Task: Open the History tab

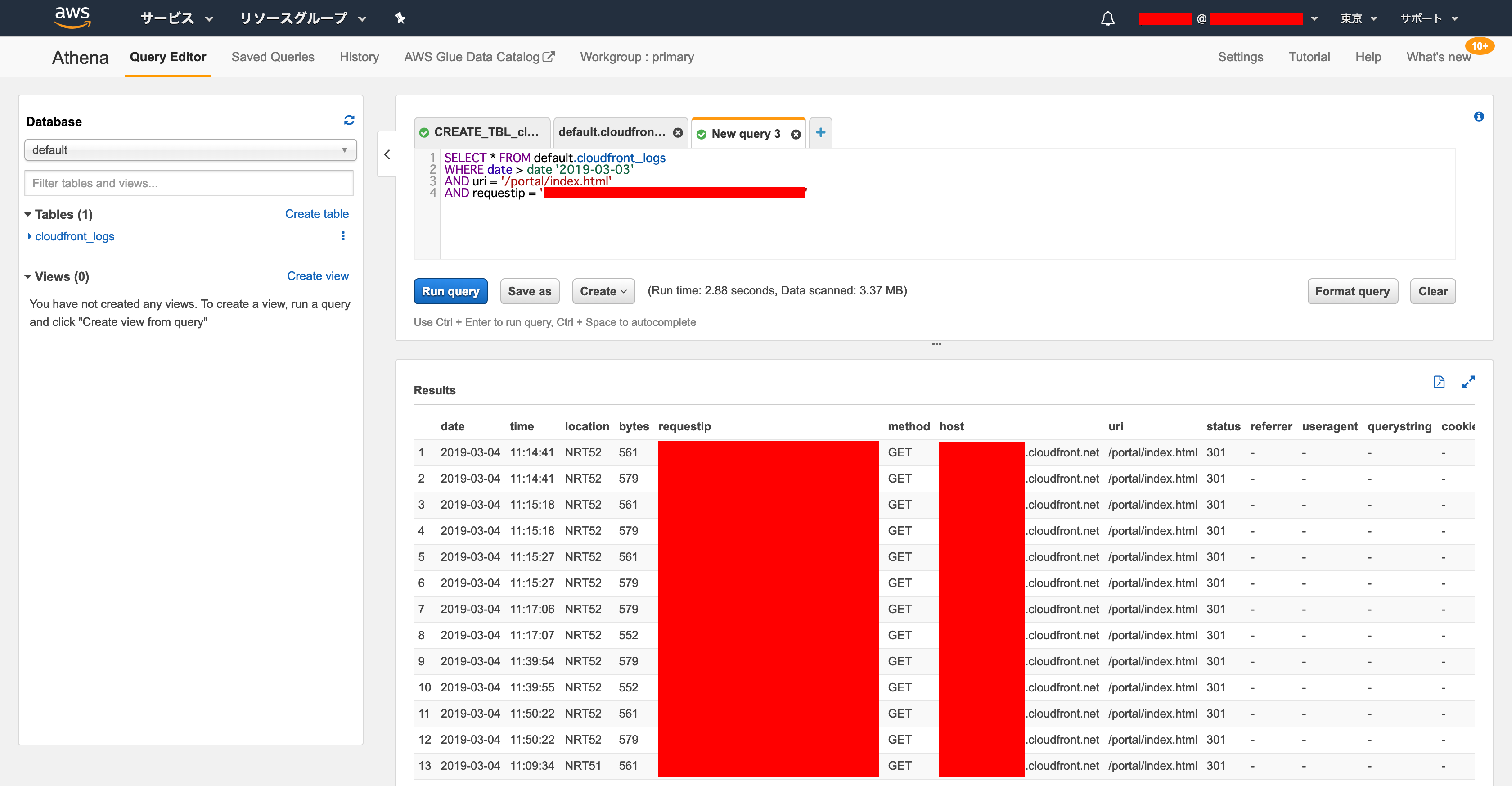Action: pos(359,57)
